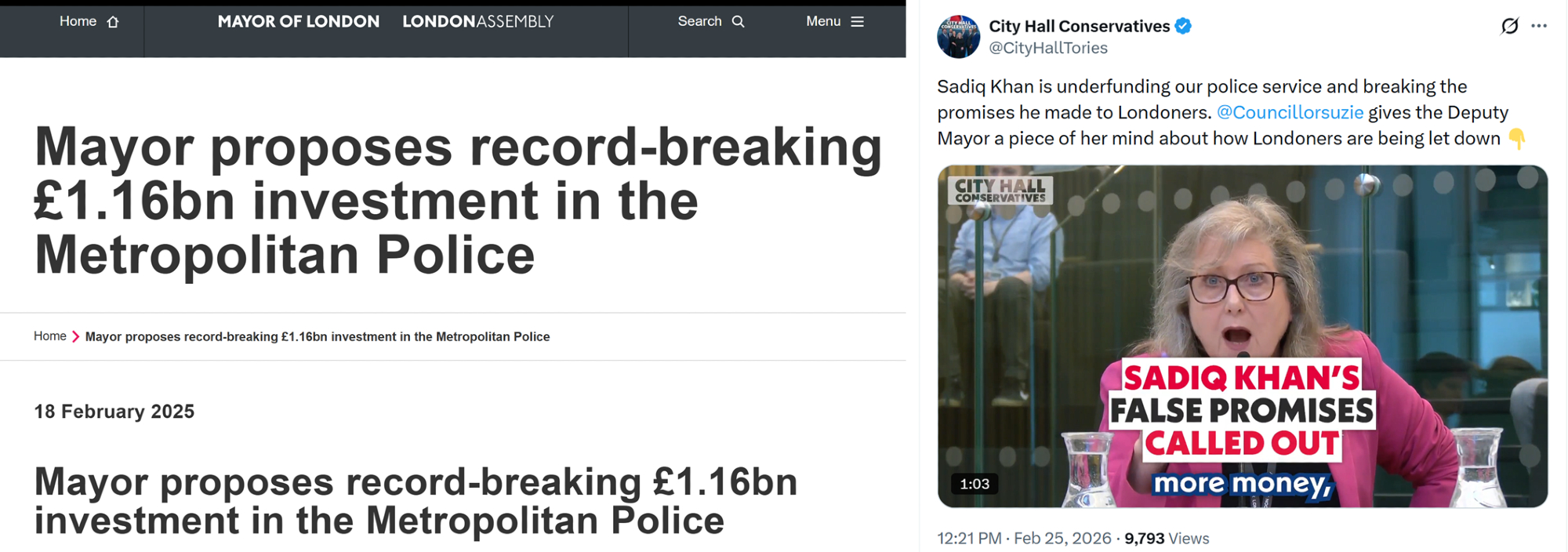Click the Grok slashed-circle icon on tweet
This screenshot has width=1568, height=552.
coord(1509,26)
